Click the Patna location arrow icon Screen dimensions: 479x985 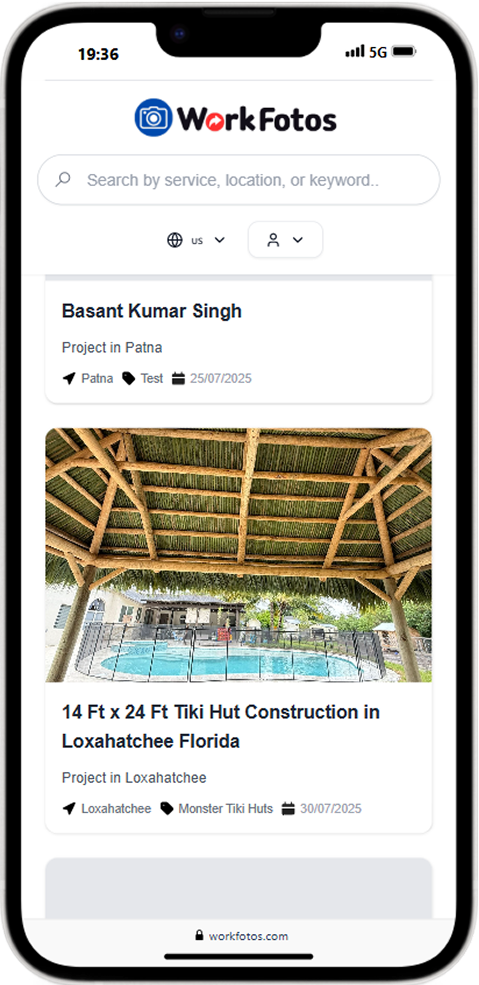tap(68, 379)
